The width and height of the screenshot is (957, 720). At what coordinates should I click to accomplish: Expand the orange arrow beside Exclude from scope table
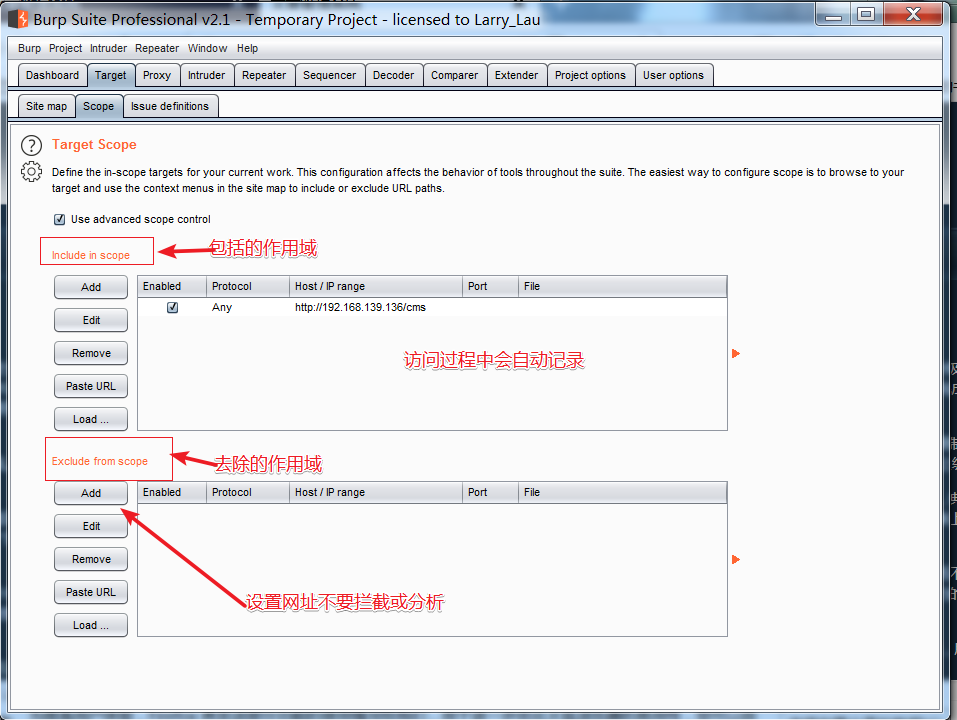735,560
